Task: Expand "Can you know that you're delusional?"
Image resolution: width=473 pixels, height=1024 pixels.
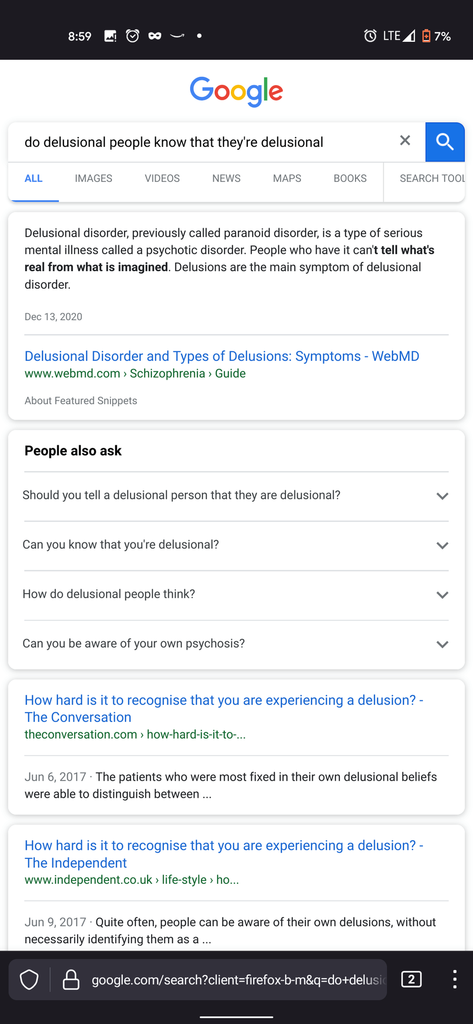Action: 236,545
